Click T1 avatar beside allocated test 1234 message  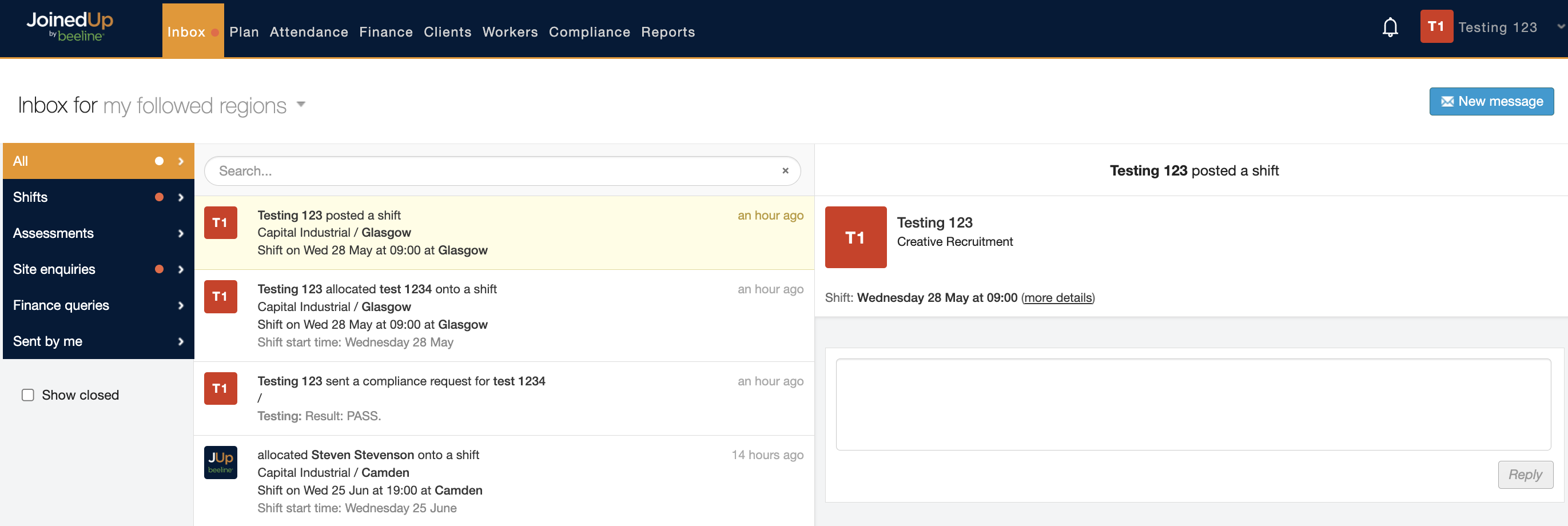220,297
